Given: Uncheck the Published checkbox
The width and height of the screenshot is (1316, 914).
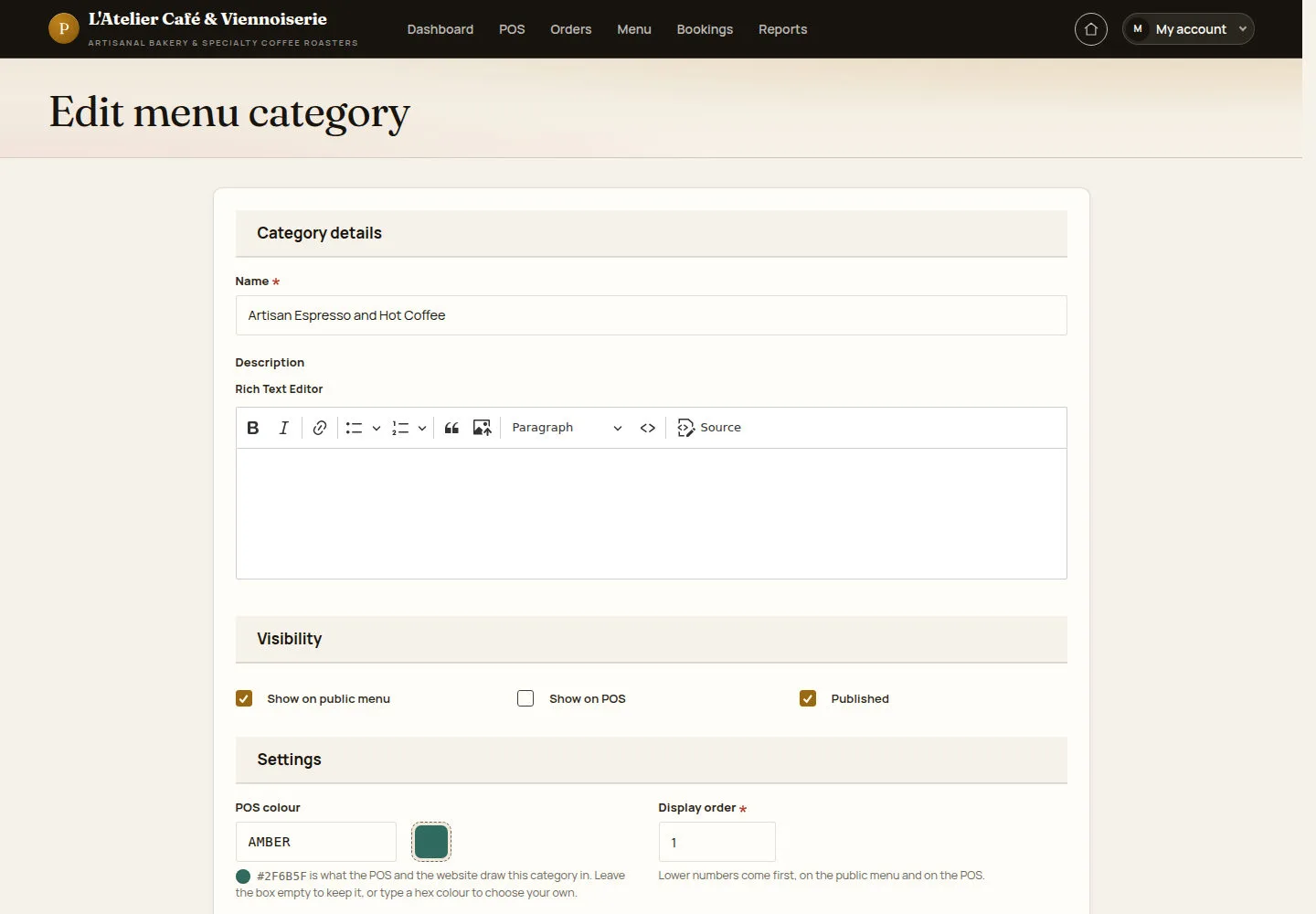Looking at the screenshot, I should [808, 698].
